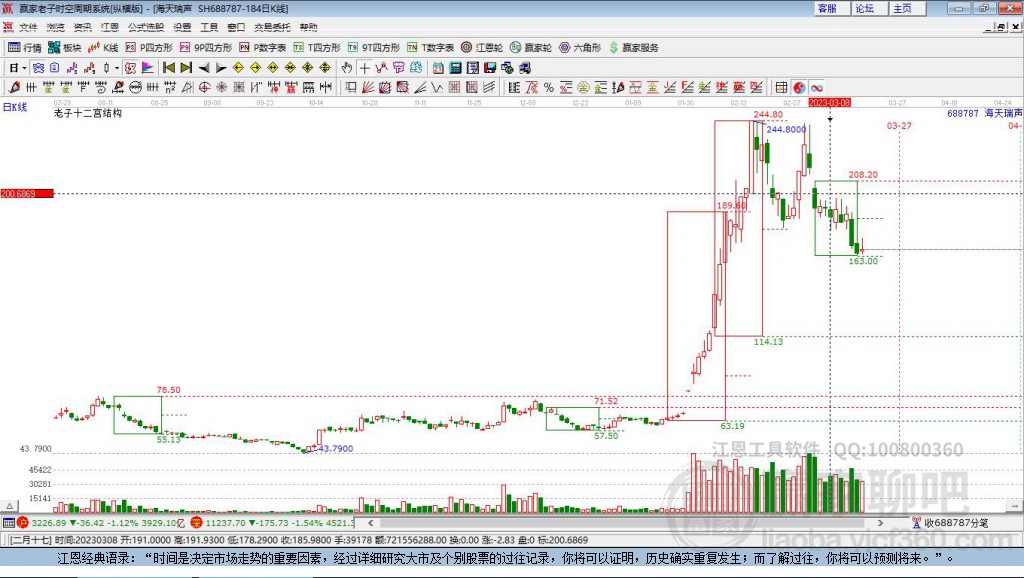Open the 文件 menu
This screenshot has height=578, width=1024.
pyautogui.click(x=28, y=27)
